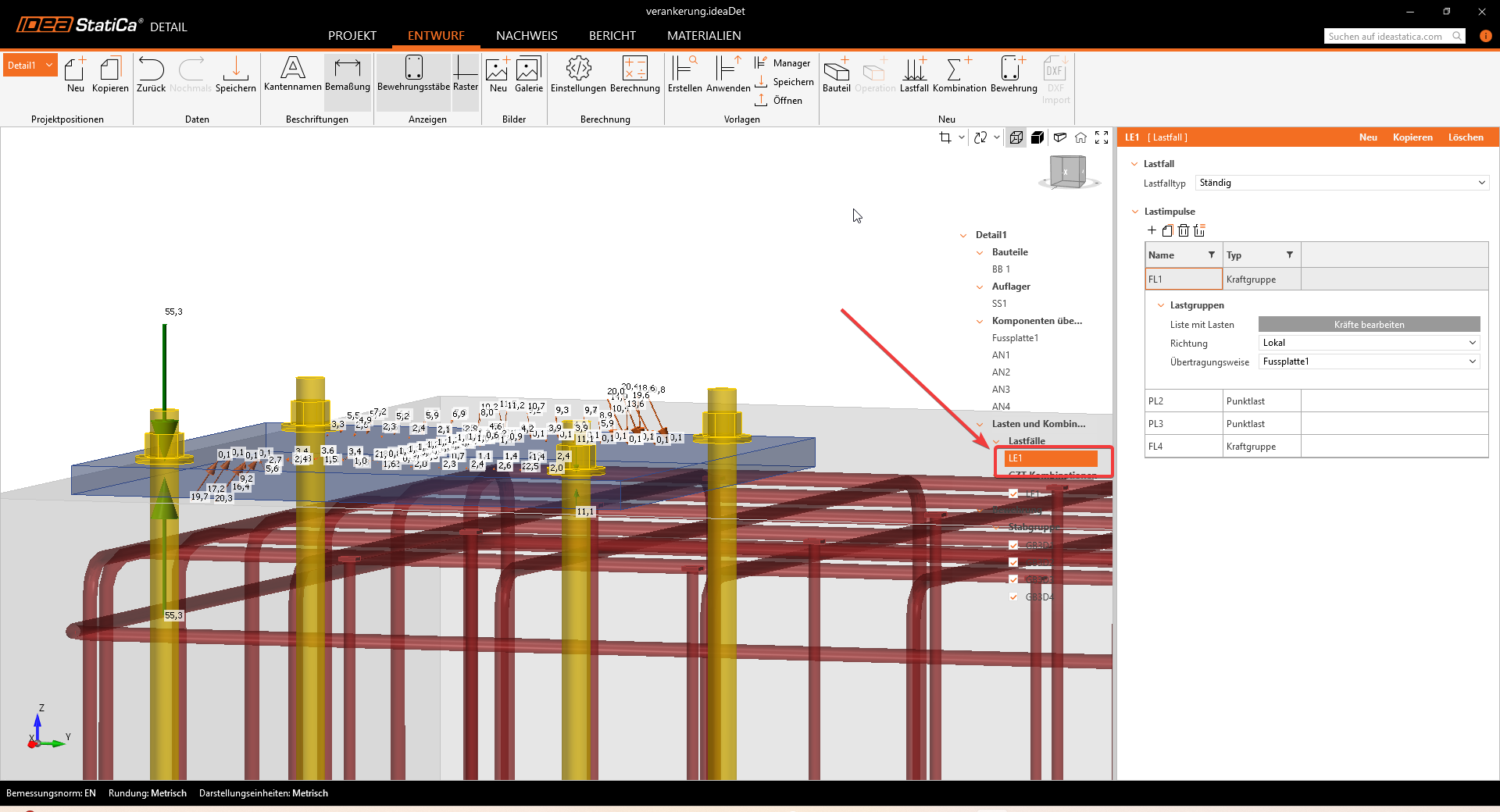
Task: Open the Richtung Lokal dropdown
Action: point(1369,343)
